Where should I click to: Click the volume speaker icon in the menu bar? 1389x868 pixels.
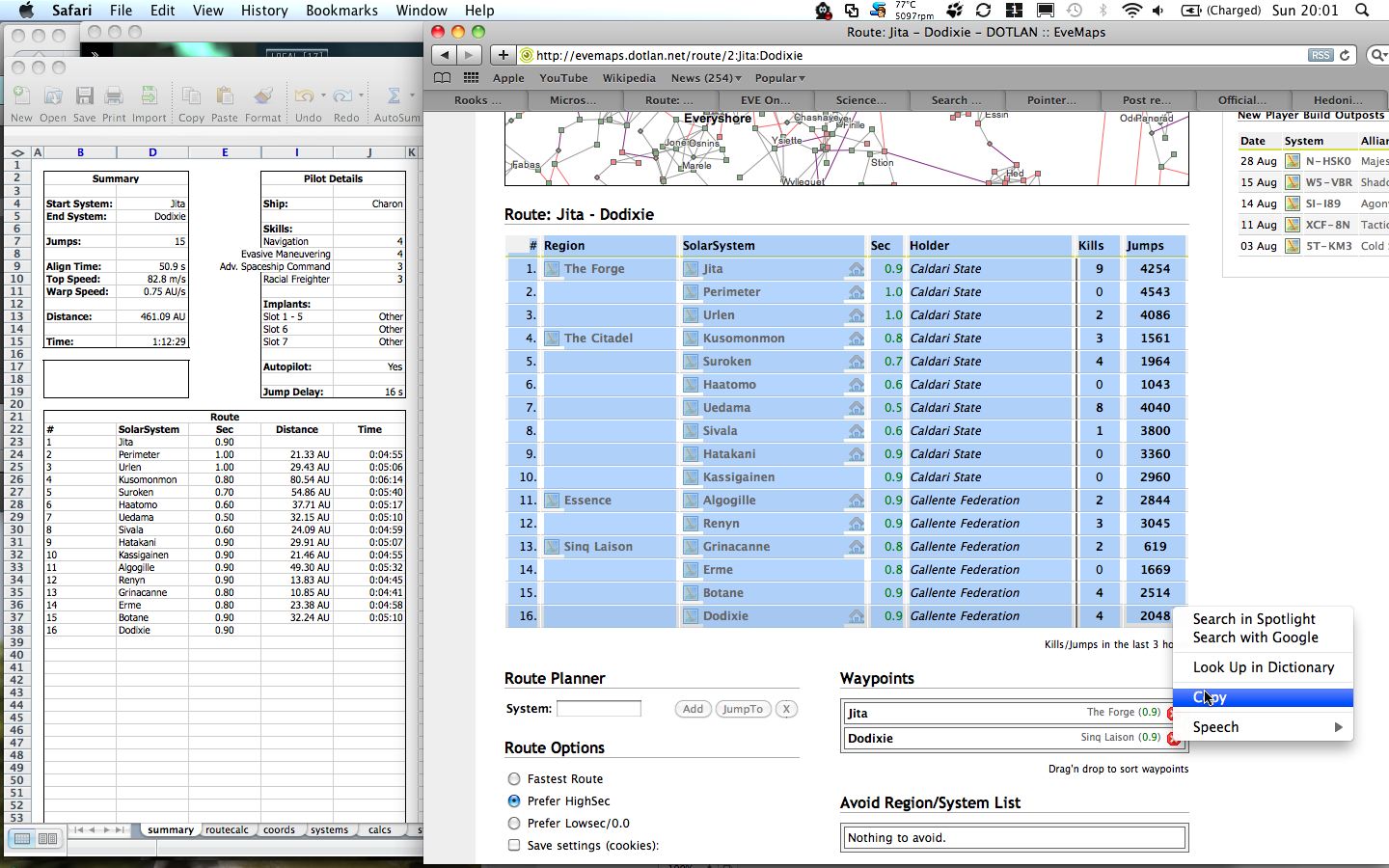pos(1158,11)
